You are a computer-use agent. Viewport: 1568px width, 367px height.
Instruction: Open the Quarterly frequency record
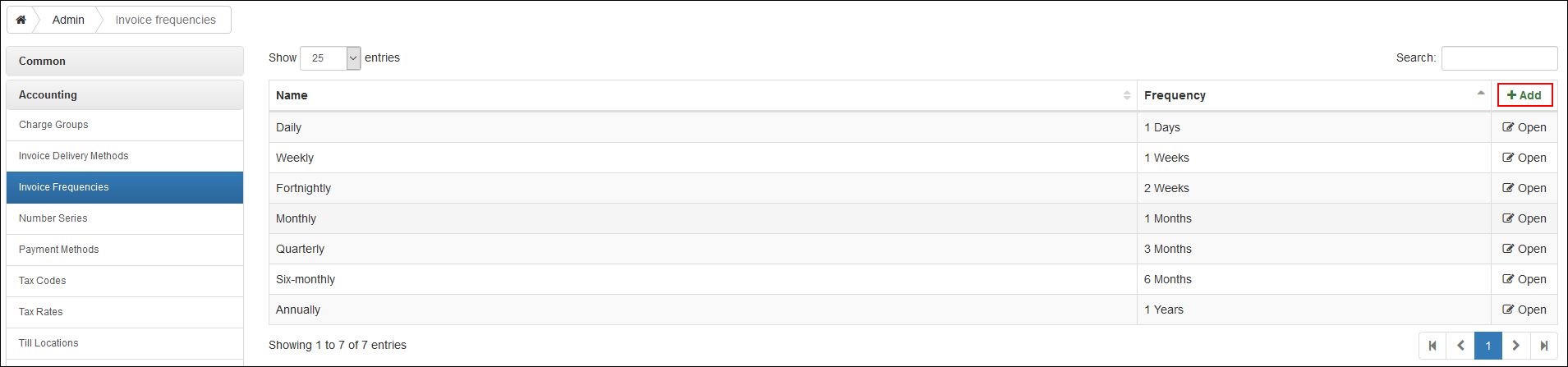(x=1524, y=249)
